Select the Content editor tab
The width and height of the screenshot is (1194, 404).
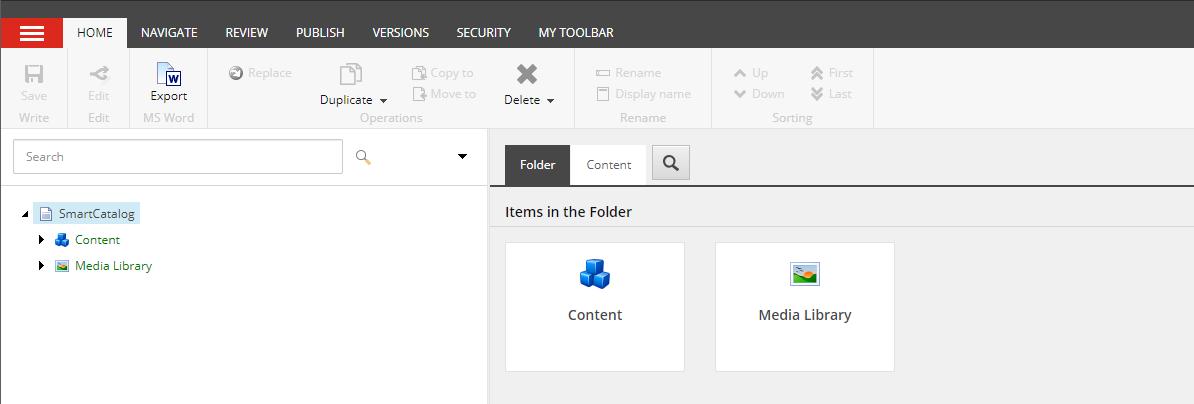click(x=608, y=165)
